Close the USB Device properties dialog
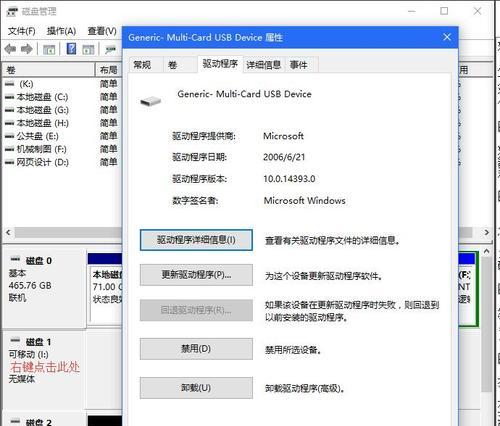The width and height of the screenshot is (500, 426). pyautogui.click(x=447, y=37)
